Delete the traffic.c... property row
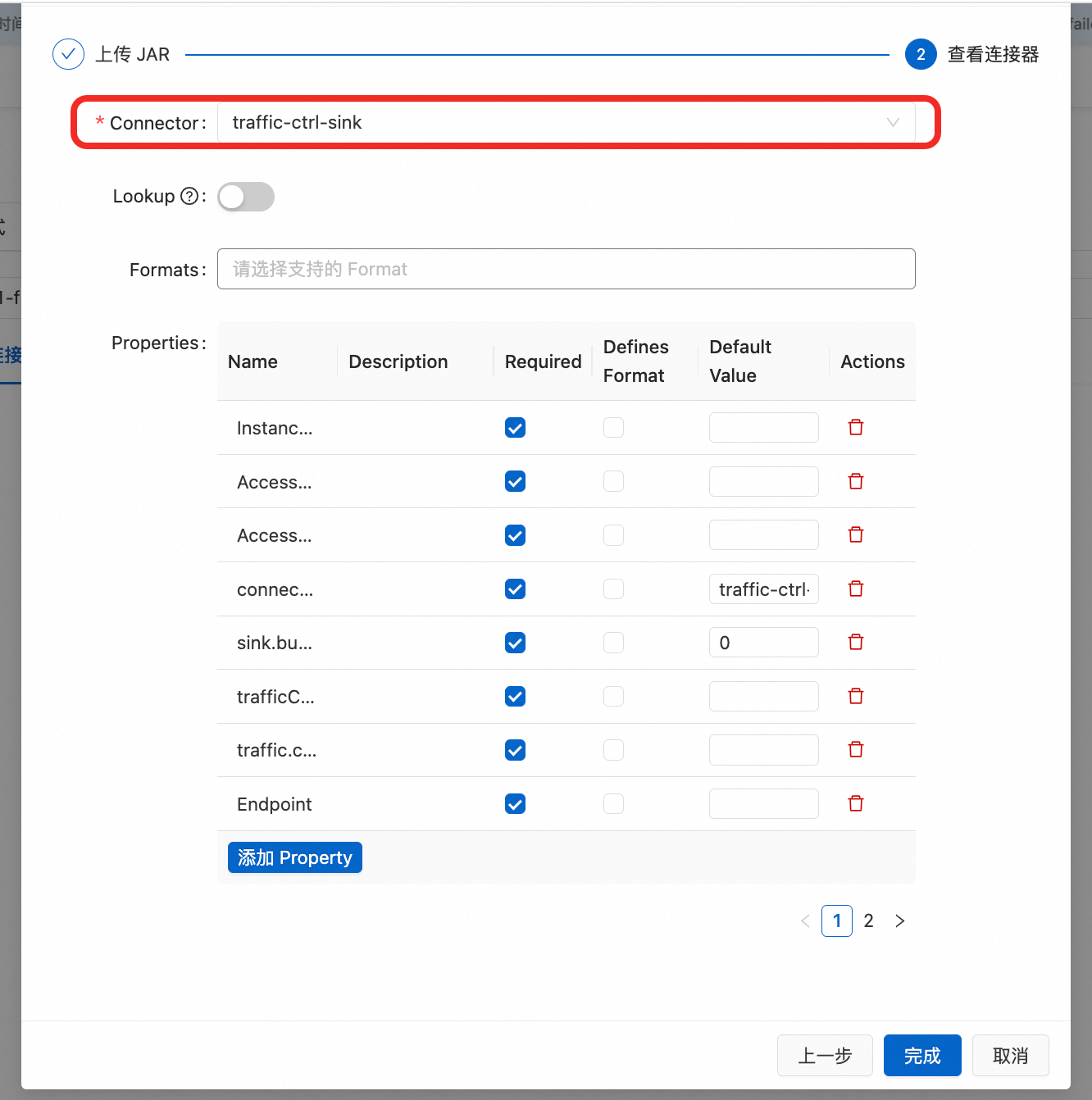The image size is (1092, 1100). pos(856,749)
